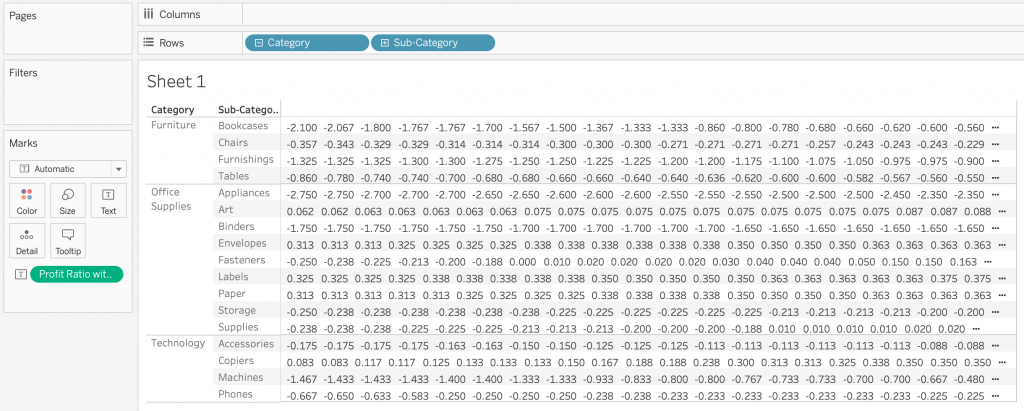
Task: Open the Tooltip marks card
Action: tap(67, 240)
